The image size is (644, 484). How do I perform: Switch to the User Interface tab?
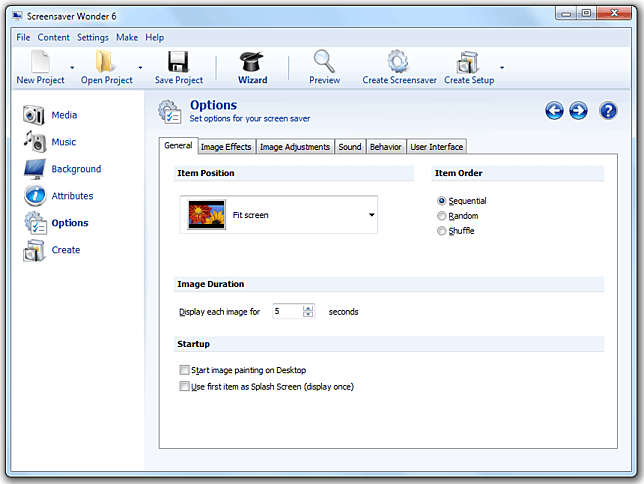[437, 147]
